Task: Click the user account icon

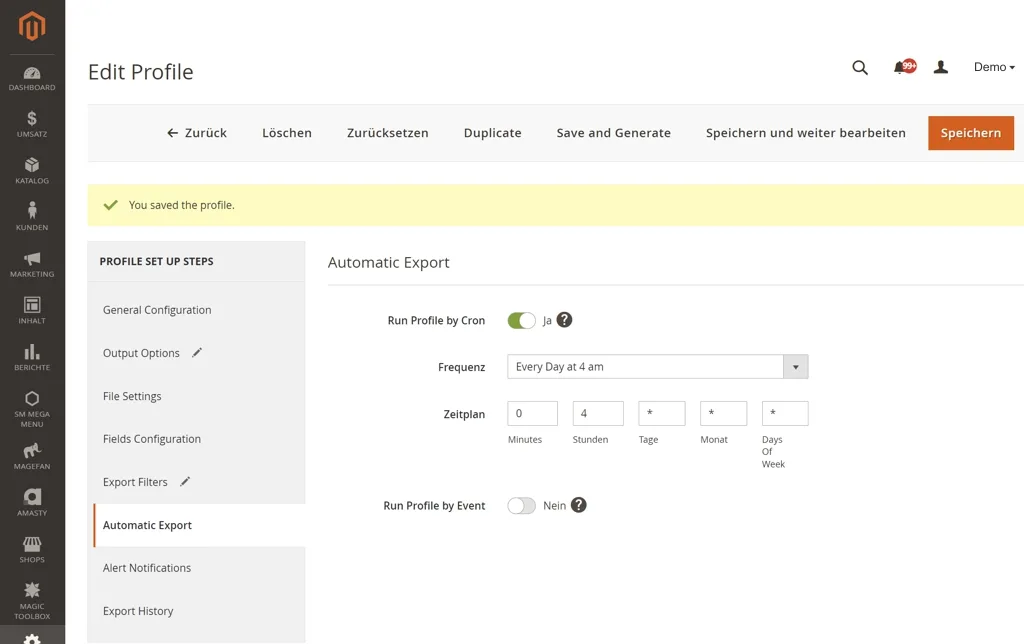Action: click(940, 67)
